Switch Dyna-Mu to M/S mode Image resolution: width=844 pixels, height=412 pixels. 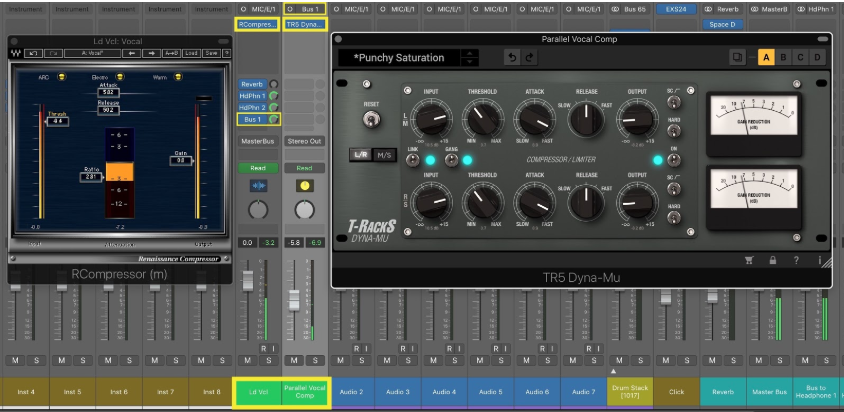click(x=383, y=155)
